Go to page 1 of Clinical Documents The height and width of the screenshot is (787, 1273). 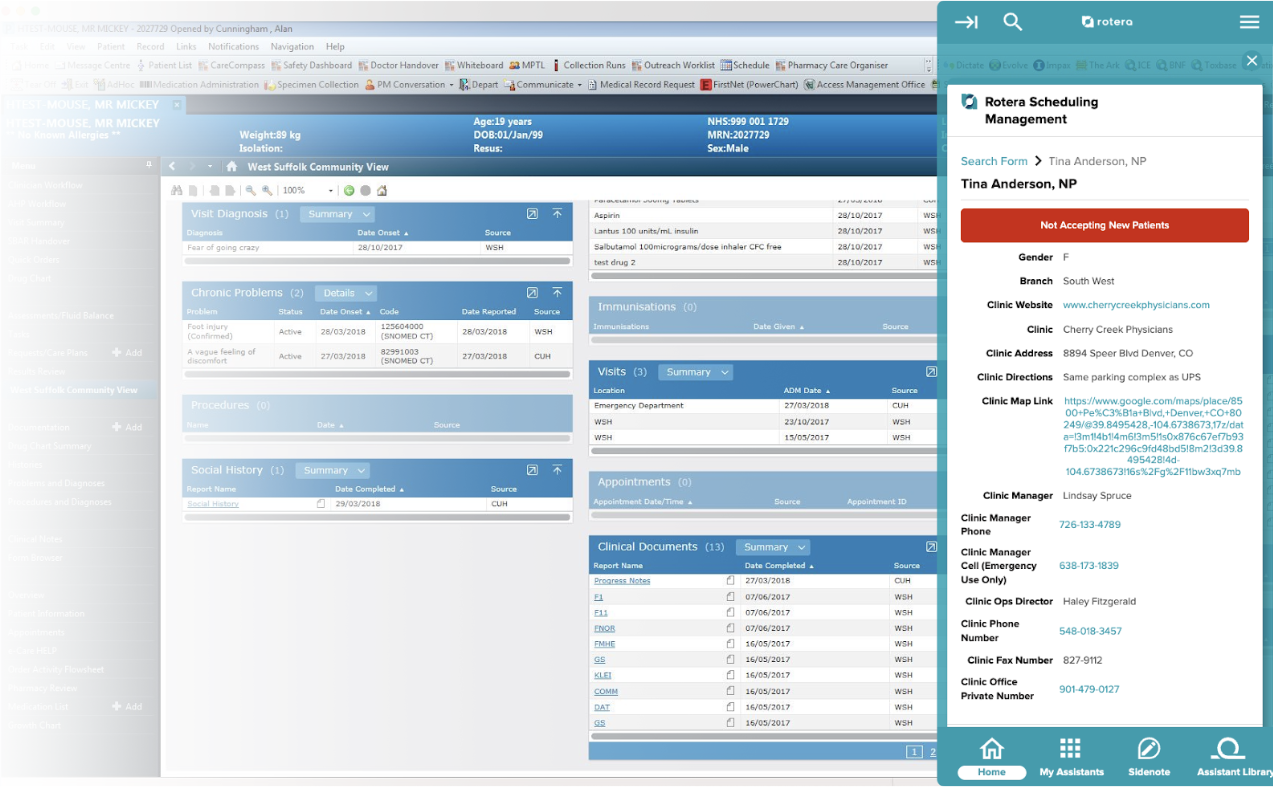913,751
